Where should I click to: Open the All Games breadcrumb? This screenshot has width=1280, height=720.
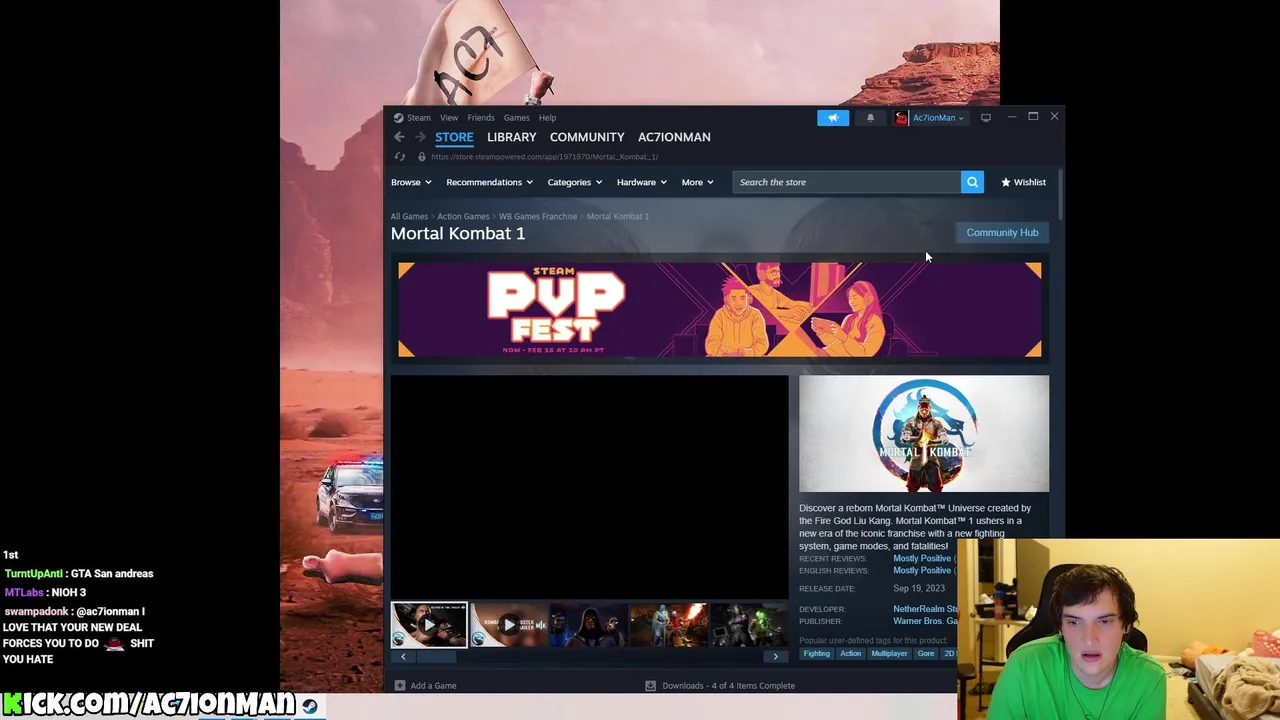point(409,216)
